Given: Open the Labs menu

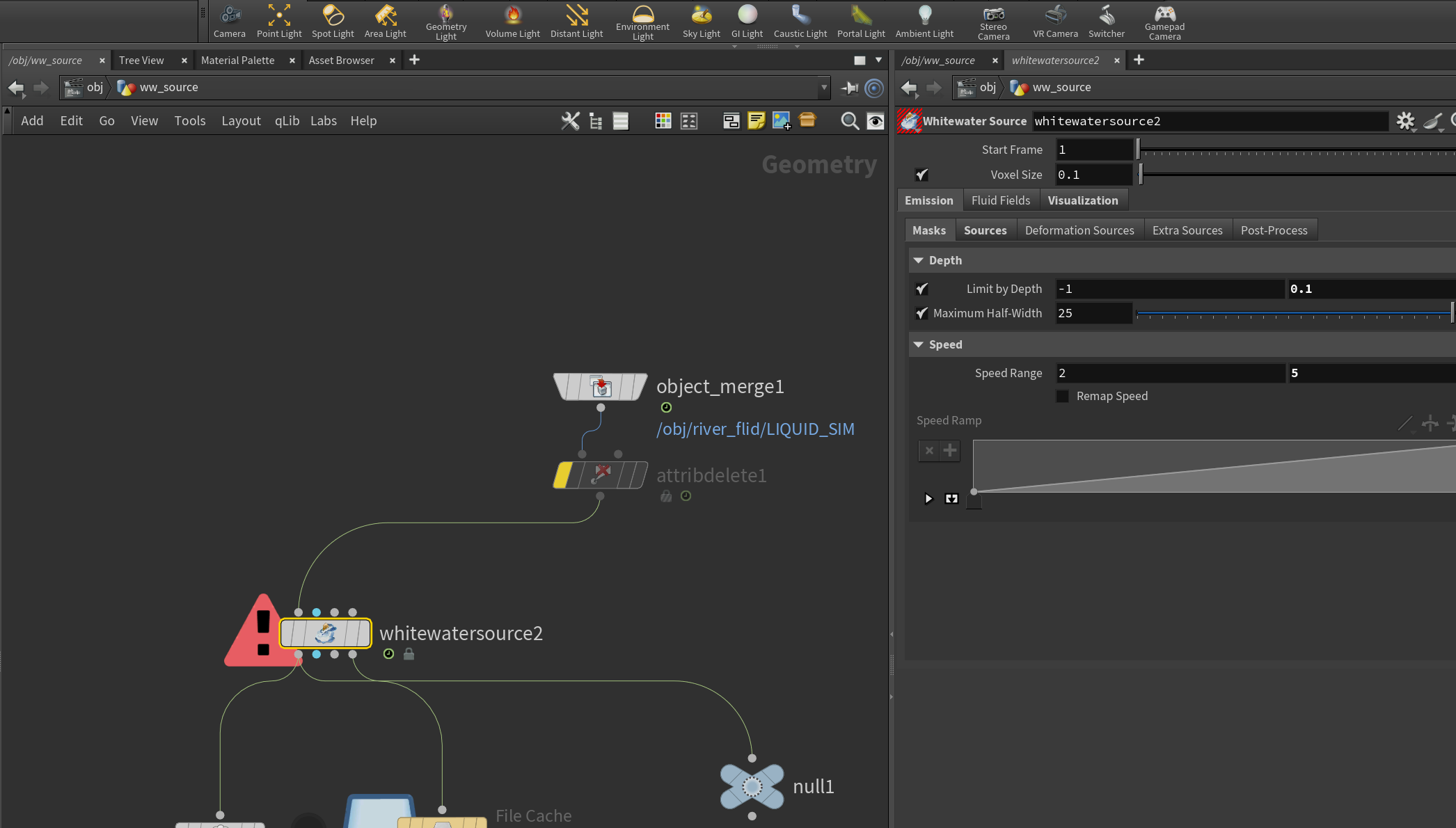Looking at the screenshot, I should 323,121.
